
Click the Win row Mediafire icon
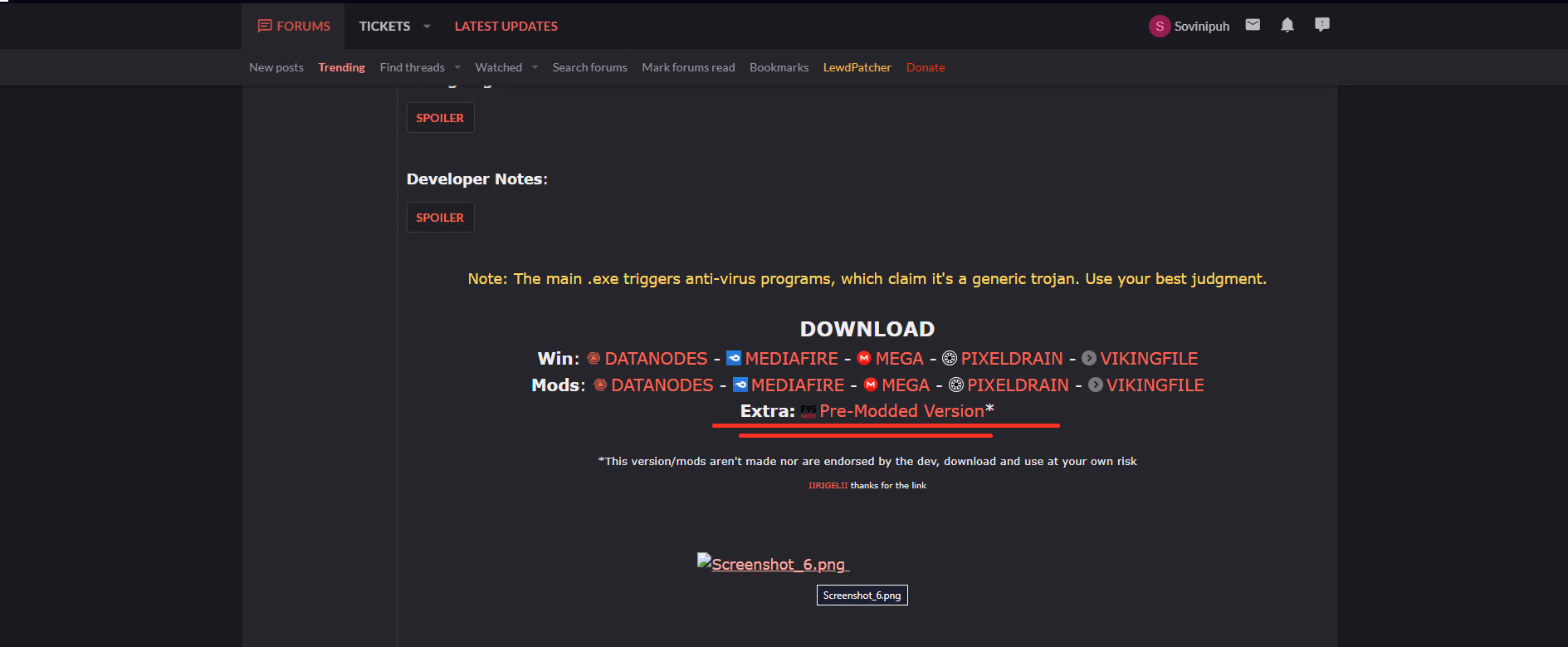[734, 358]
